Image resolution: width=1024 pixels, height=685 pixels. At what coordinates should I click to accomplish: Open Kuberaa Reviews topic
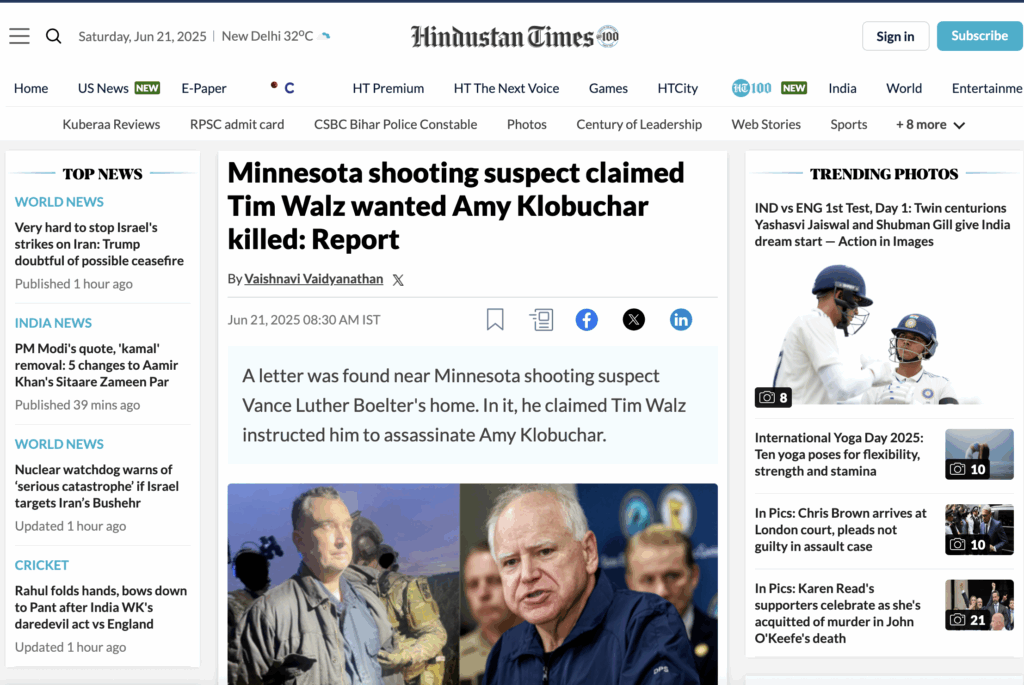[x=111, y=124]
